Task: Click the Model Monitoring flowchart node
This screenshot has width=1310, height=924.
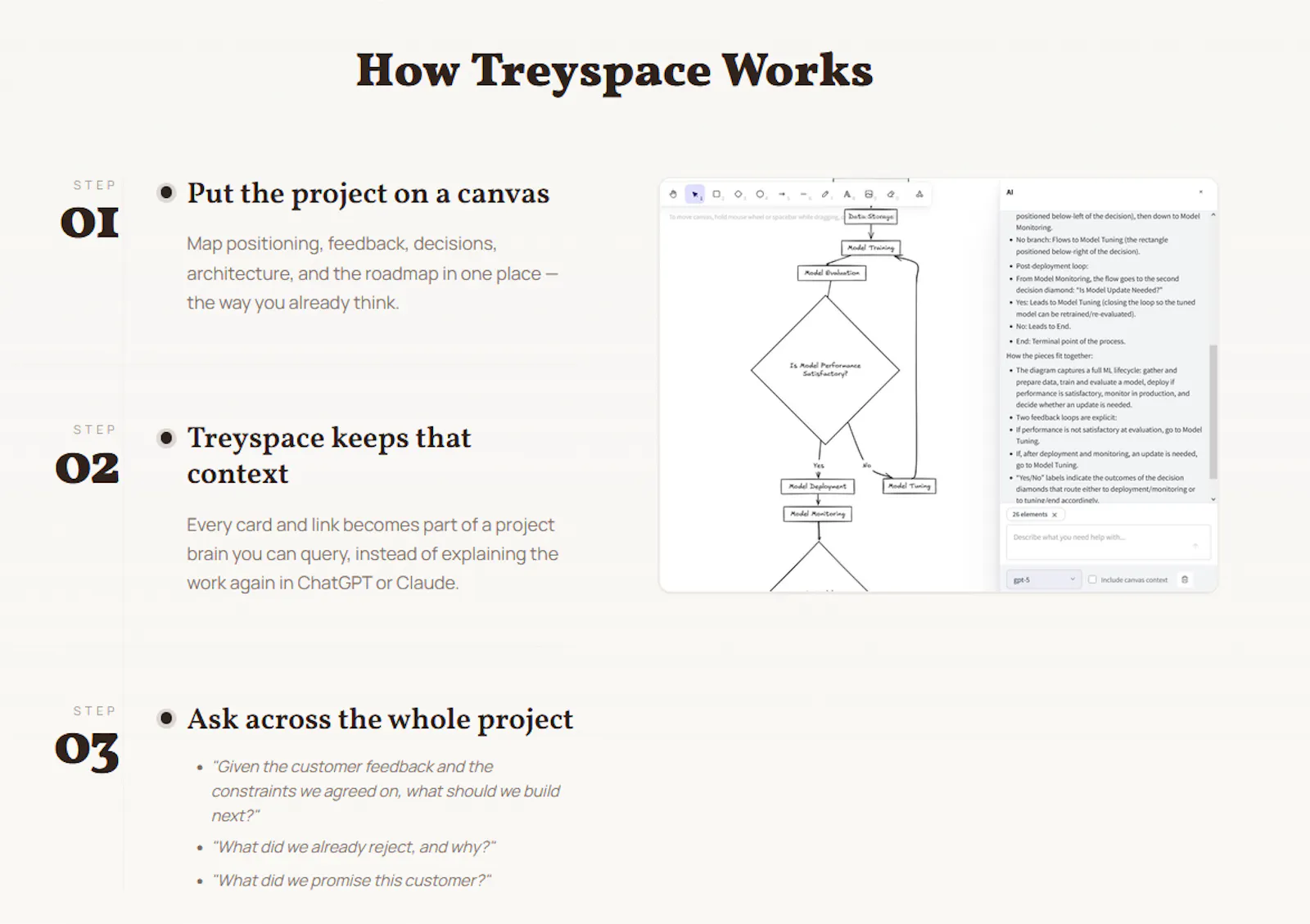Action: coord(818,514)
